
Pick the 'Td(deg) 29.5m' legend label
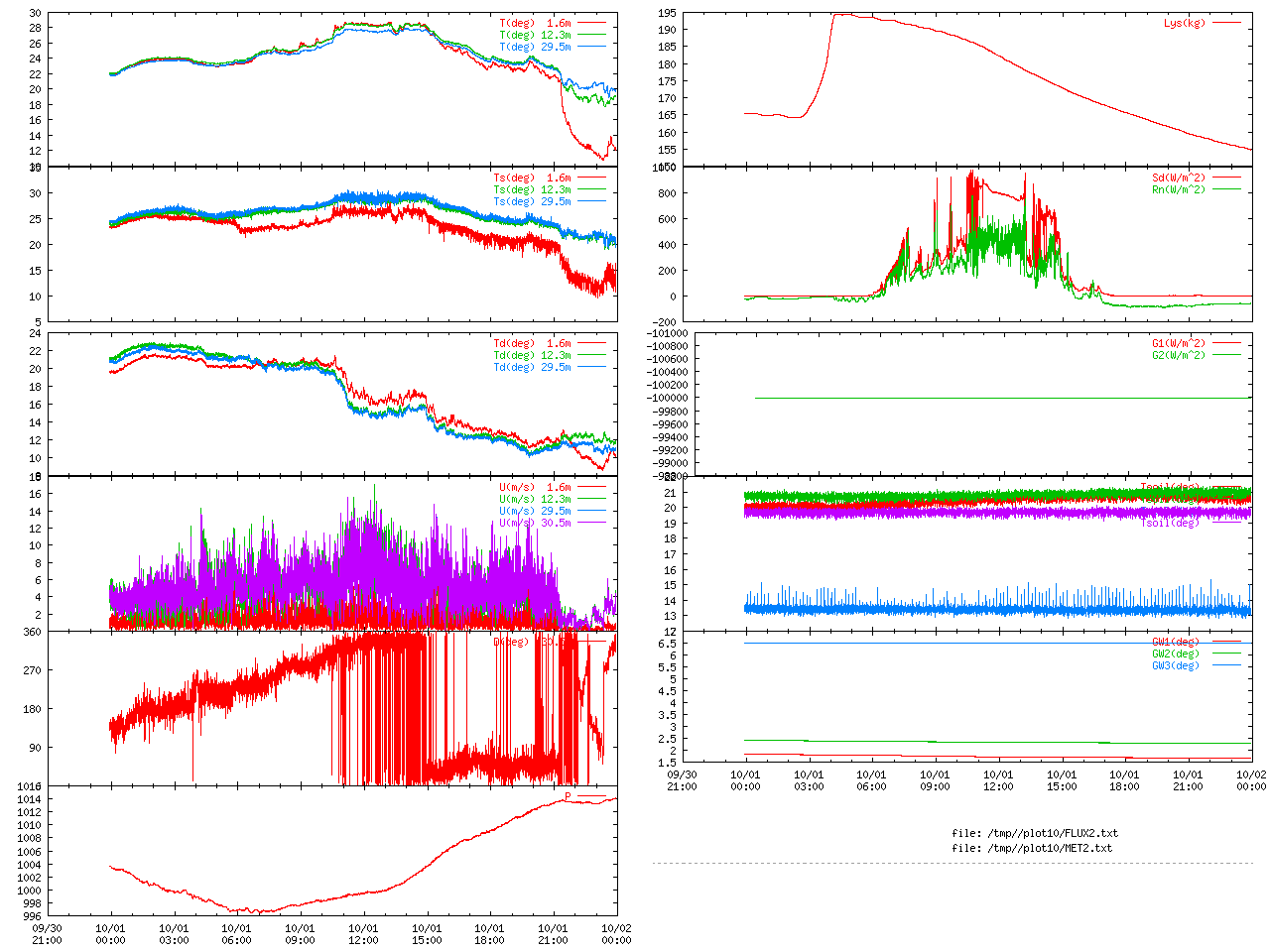click(x=532, y=368)
